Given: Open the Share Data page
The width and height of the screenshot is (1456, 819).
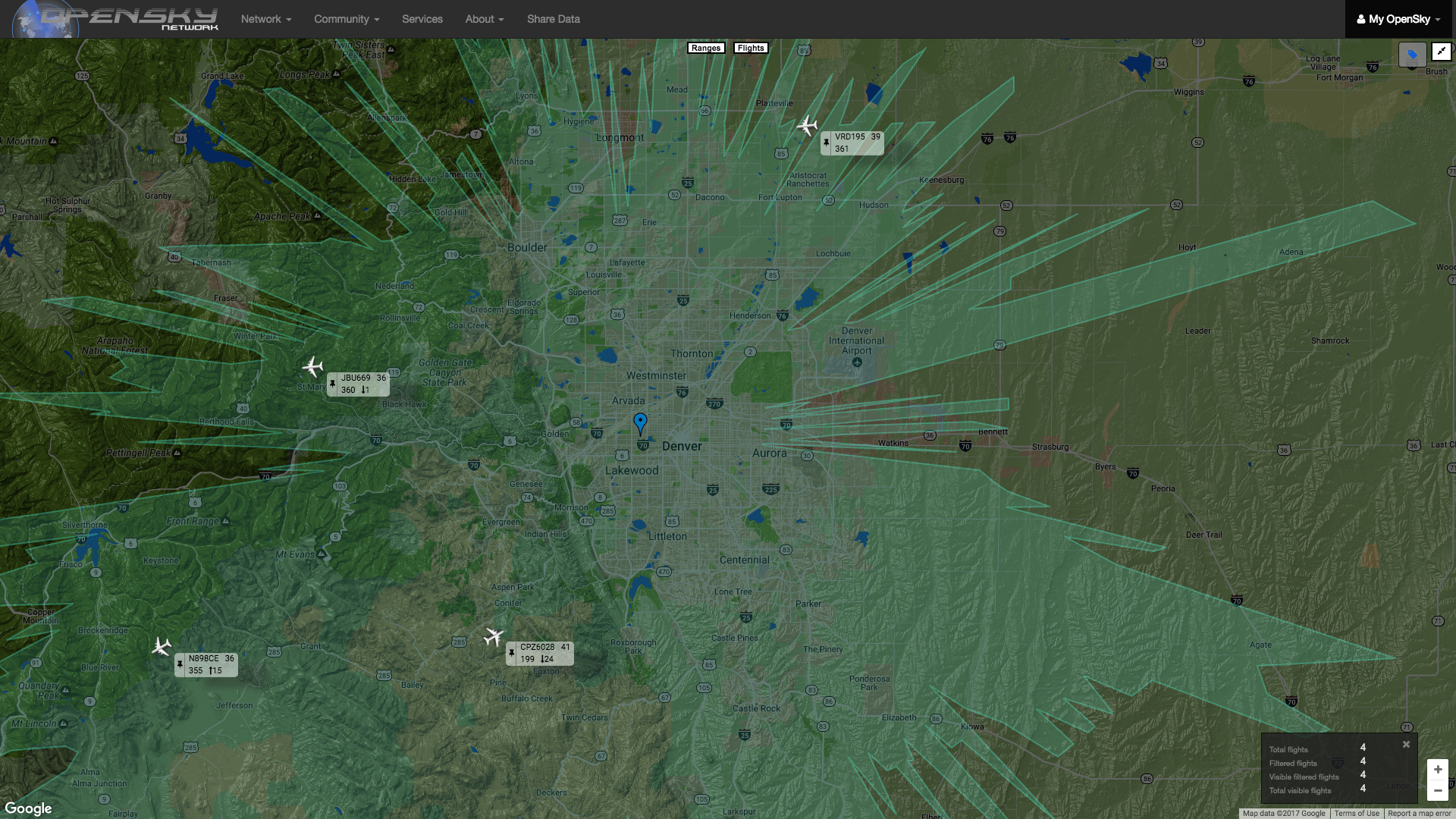Looking at the screenshot, I should 553,19.
